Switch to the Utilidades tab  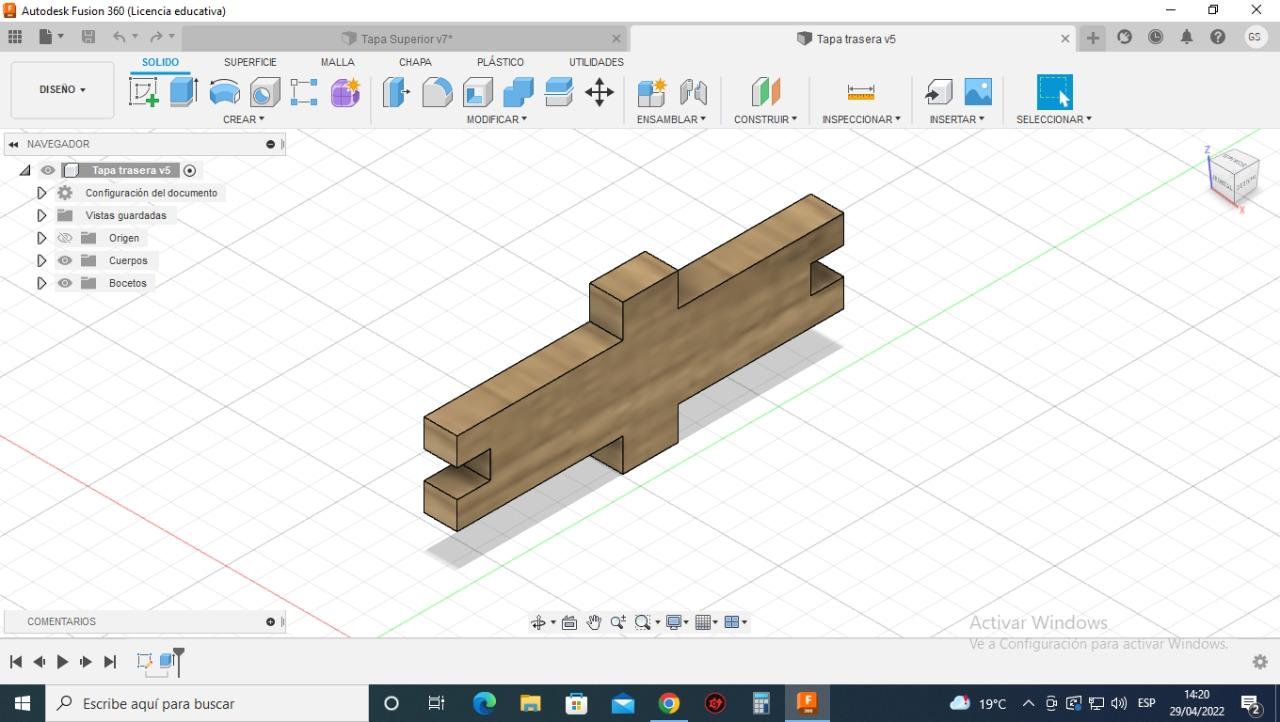(x=596, y=62)
